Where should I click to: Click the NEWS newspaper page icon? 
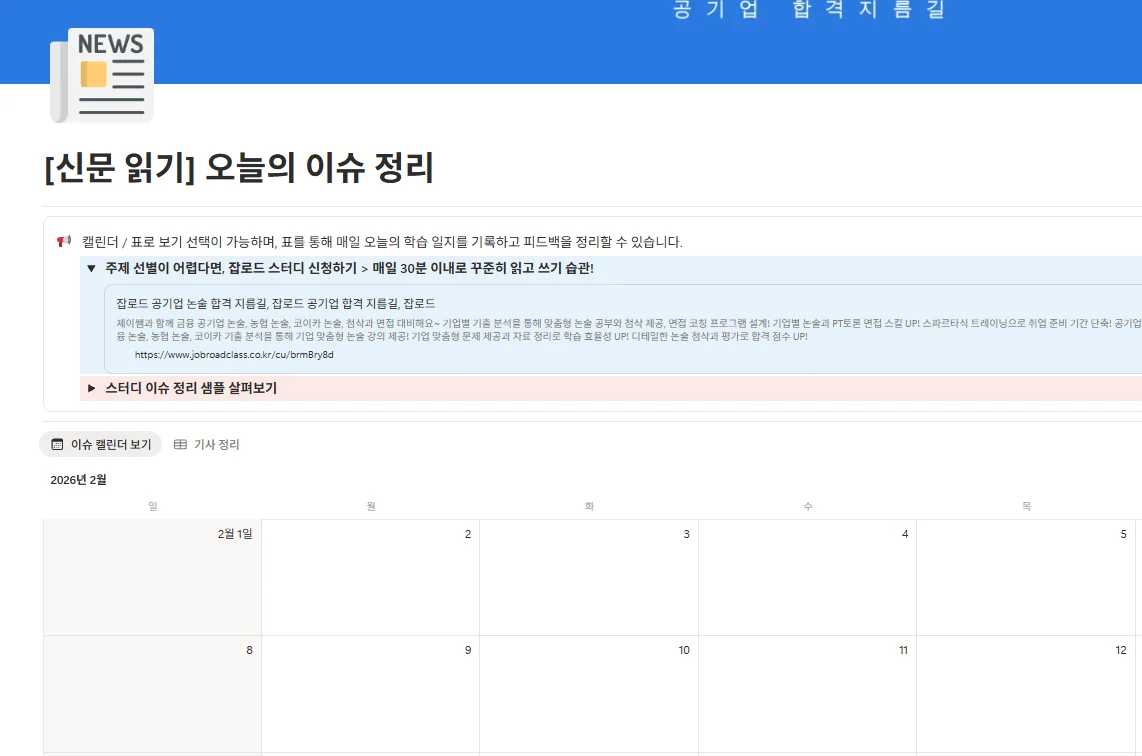100,74
